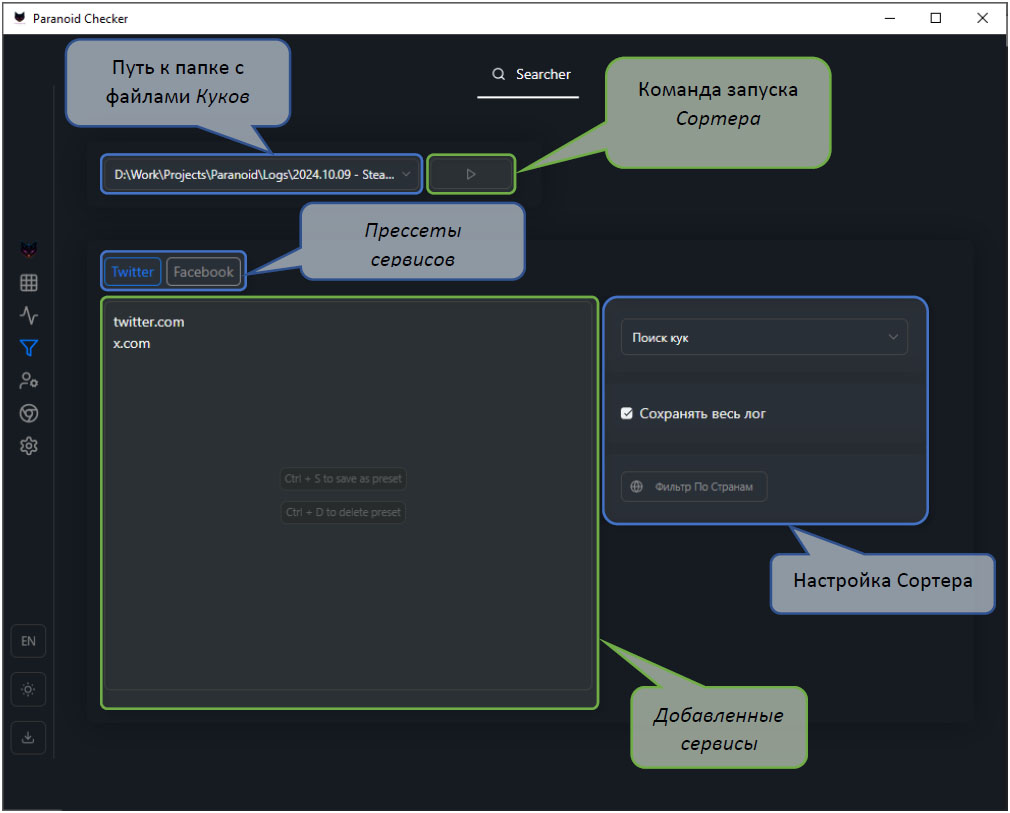Screen dimensions: 1010x813
Task: Select the Facebook service preset
Action: tap(203, 272)
